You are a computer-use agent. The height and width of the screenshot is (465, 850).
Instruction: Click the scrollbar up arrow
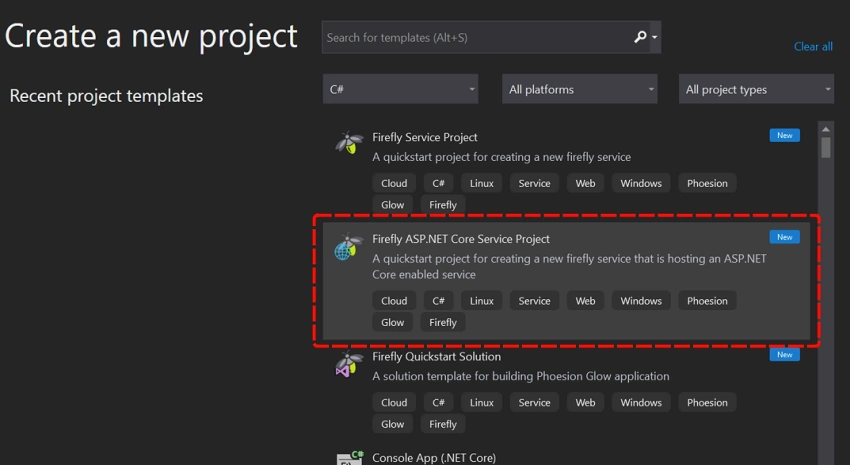[826, 129]
